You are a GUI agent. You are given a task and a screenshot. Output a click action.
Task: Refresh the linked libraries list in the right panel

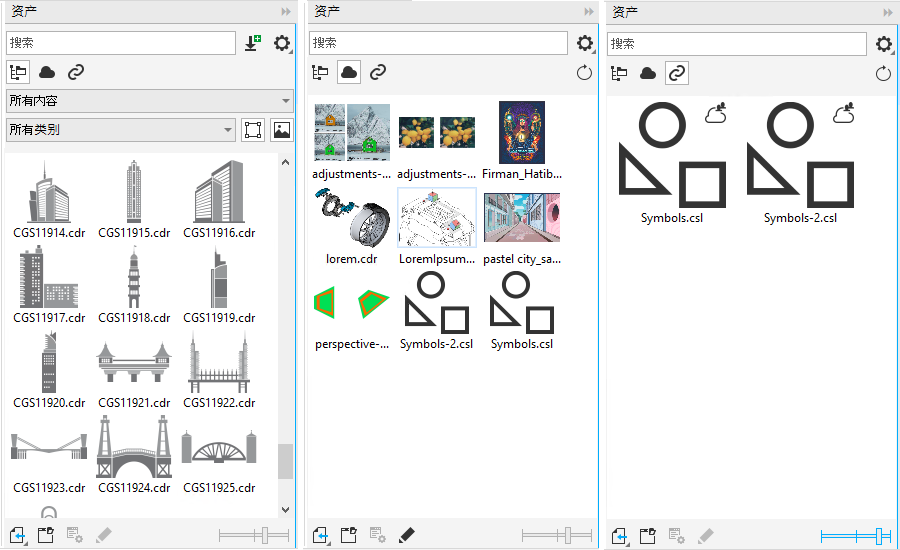pyautogui.click(x=883, y=73)
